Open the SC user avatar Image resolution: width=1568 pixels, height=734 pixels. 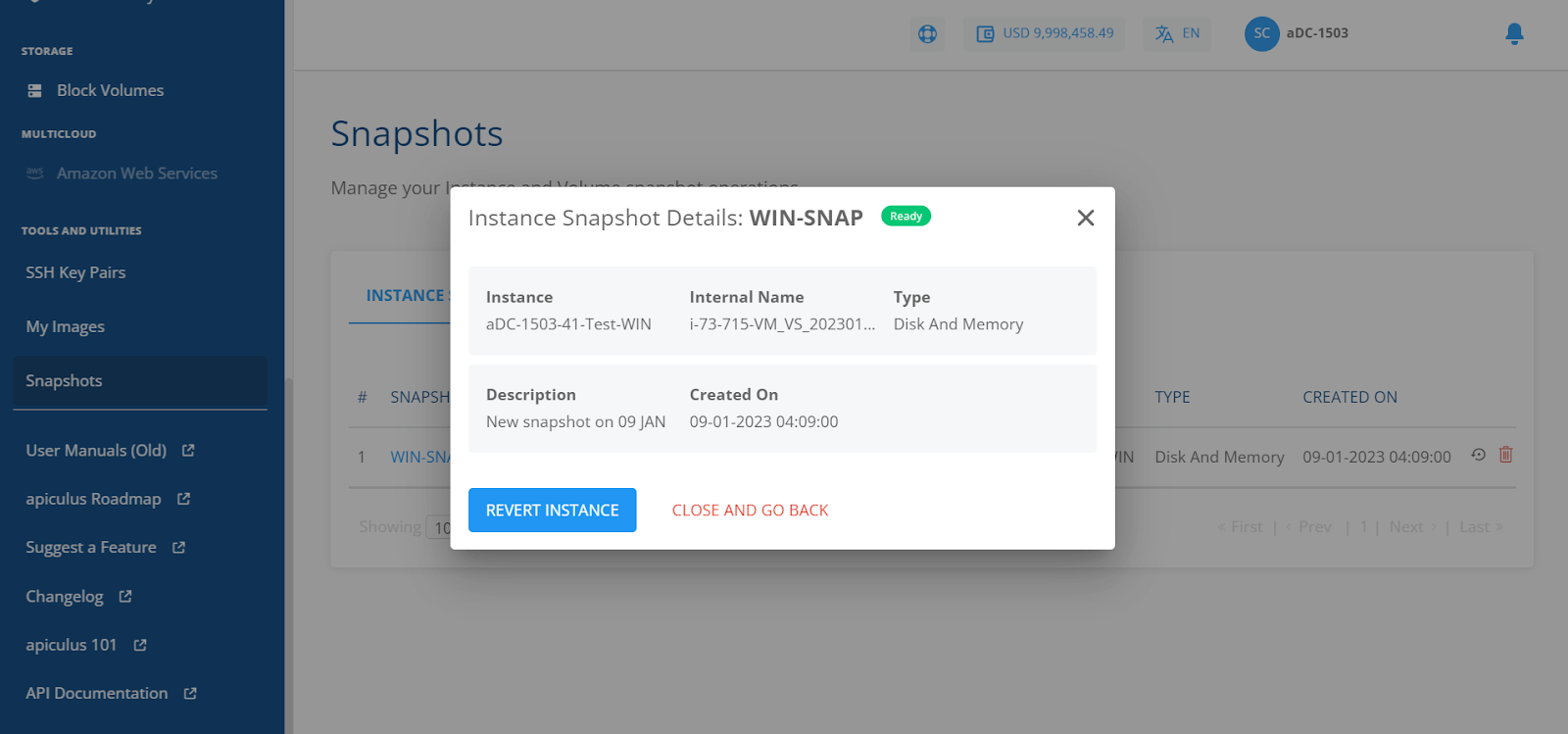point(1262,33)
